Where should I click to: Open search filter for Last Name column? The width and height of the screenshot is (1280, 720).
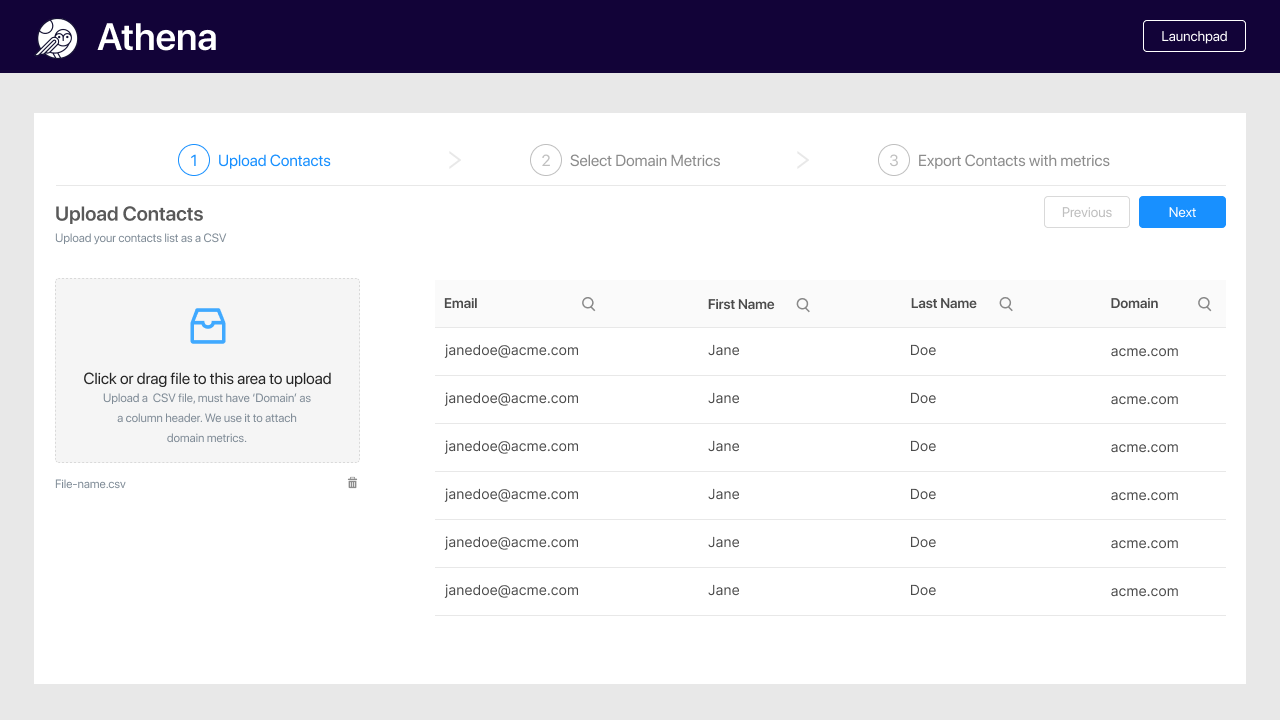click(x=1006, y=304)
